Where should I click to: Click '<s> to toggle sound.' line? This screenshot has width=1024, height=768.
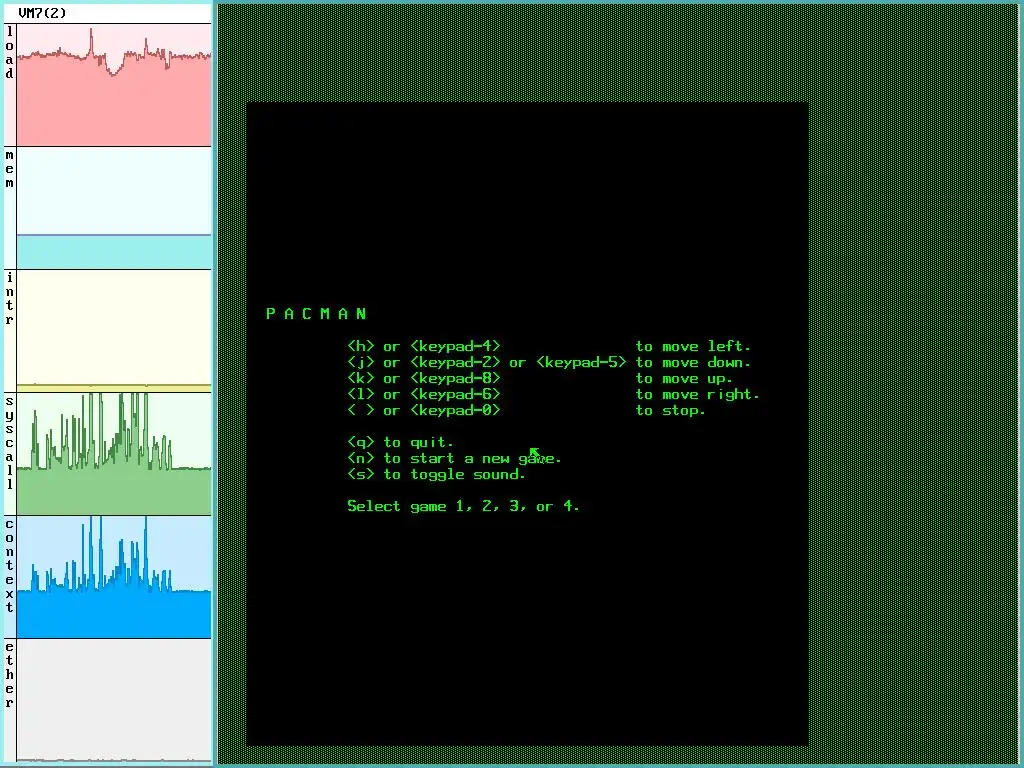436,474
